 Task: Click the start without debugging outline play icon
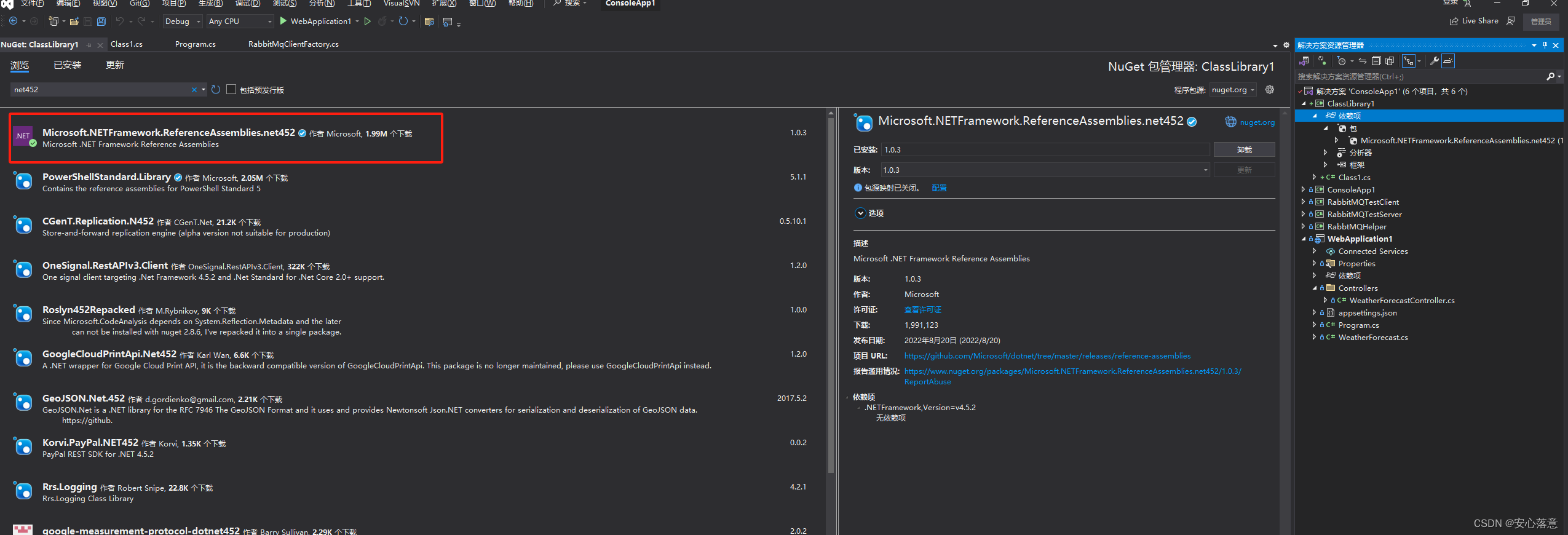(368, 22)
